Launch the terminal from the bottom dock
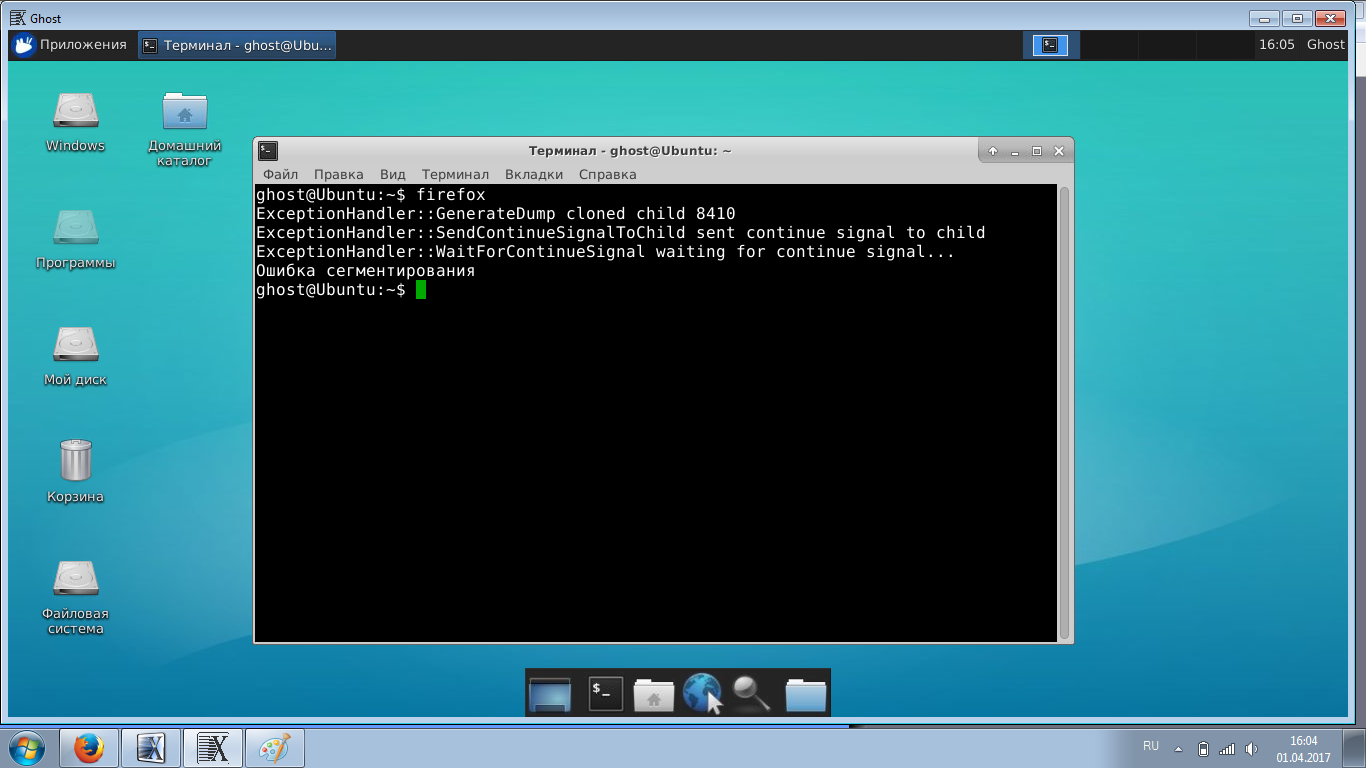 point(606,693)
